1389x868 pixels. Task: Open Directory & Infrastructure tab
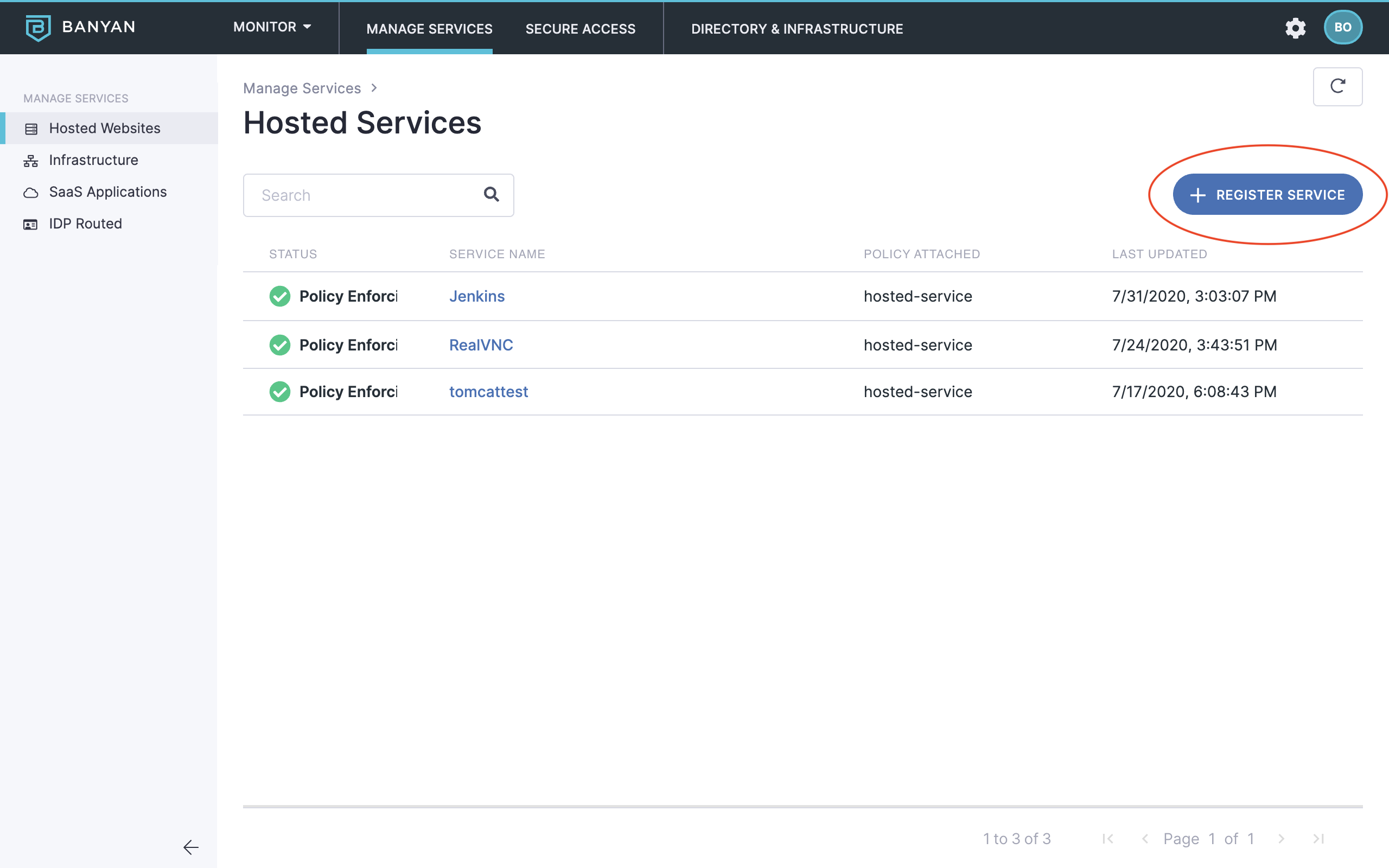click(x=797, y=29)
